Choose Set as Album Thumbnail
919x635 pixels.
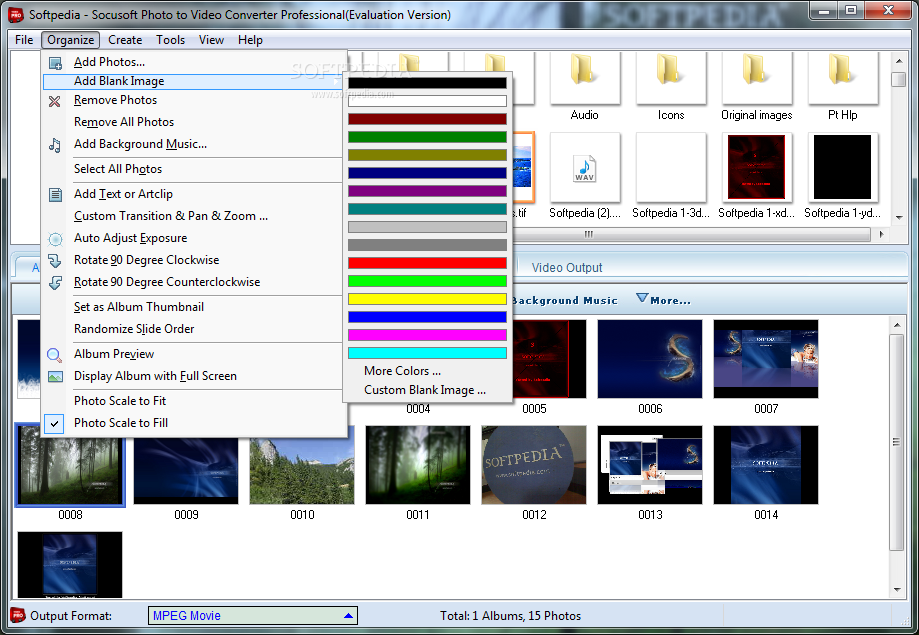(139, 307)
